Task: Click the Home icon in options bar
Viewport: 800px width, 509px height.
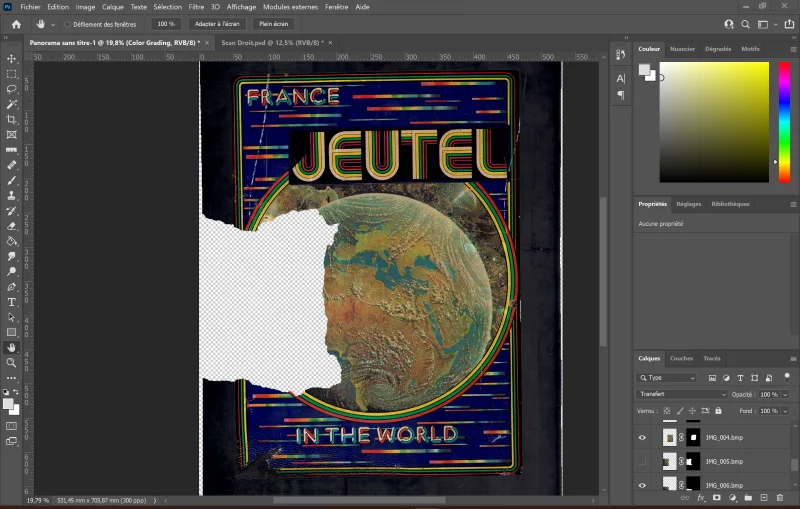Action: pos(16,23)
